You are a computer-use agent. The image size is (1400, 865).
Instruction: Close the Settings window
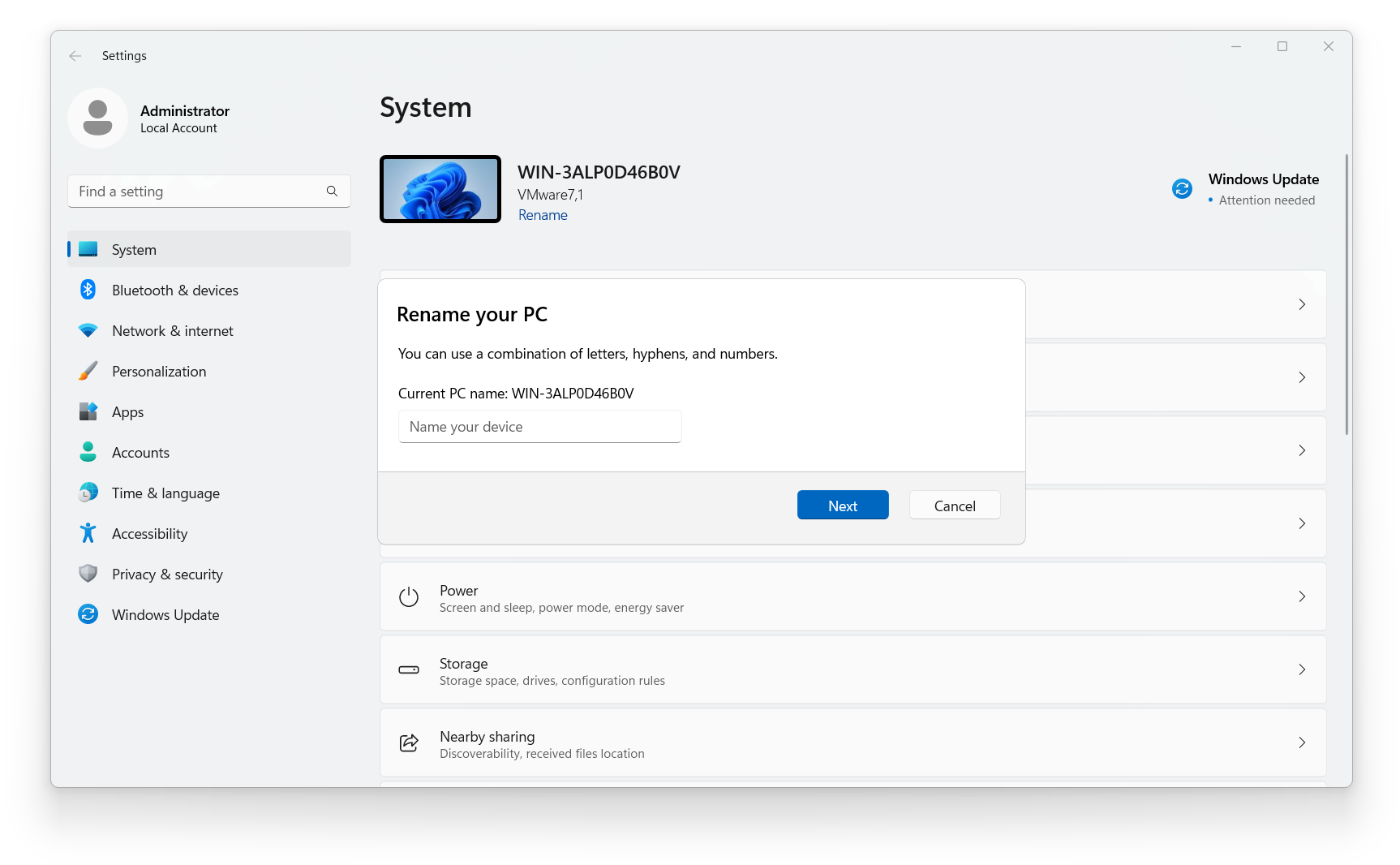[1329, 46]
